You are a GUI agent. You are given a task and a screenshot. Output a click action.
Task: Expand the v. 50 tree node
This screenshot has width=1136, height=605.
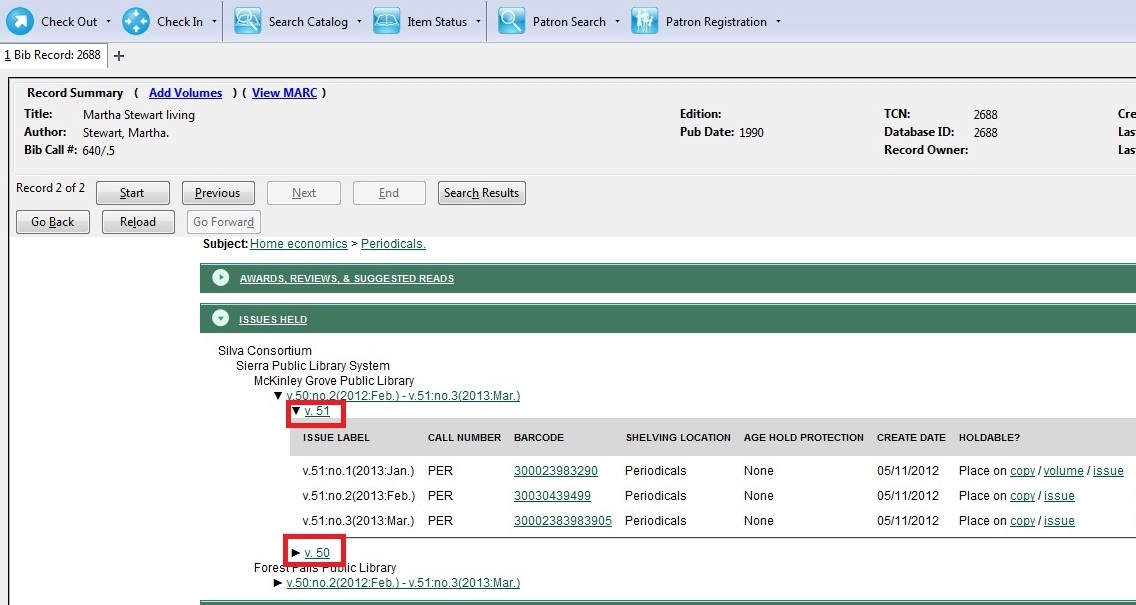pyautogui.click(x=297, y=552)
